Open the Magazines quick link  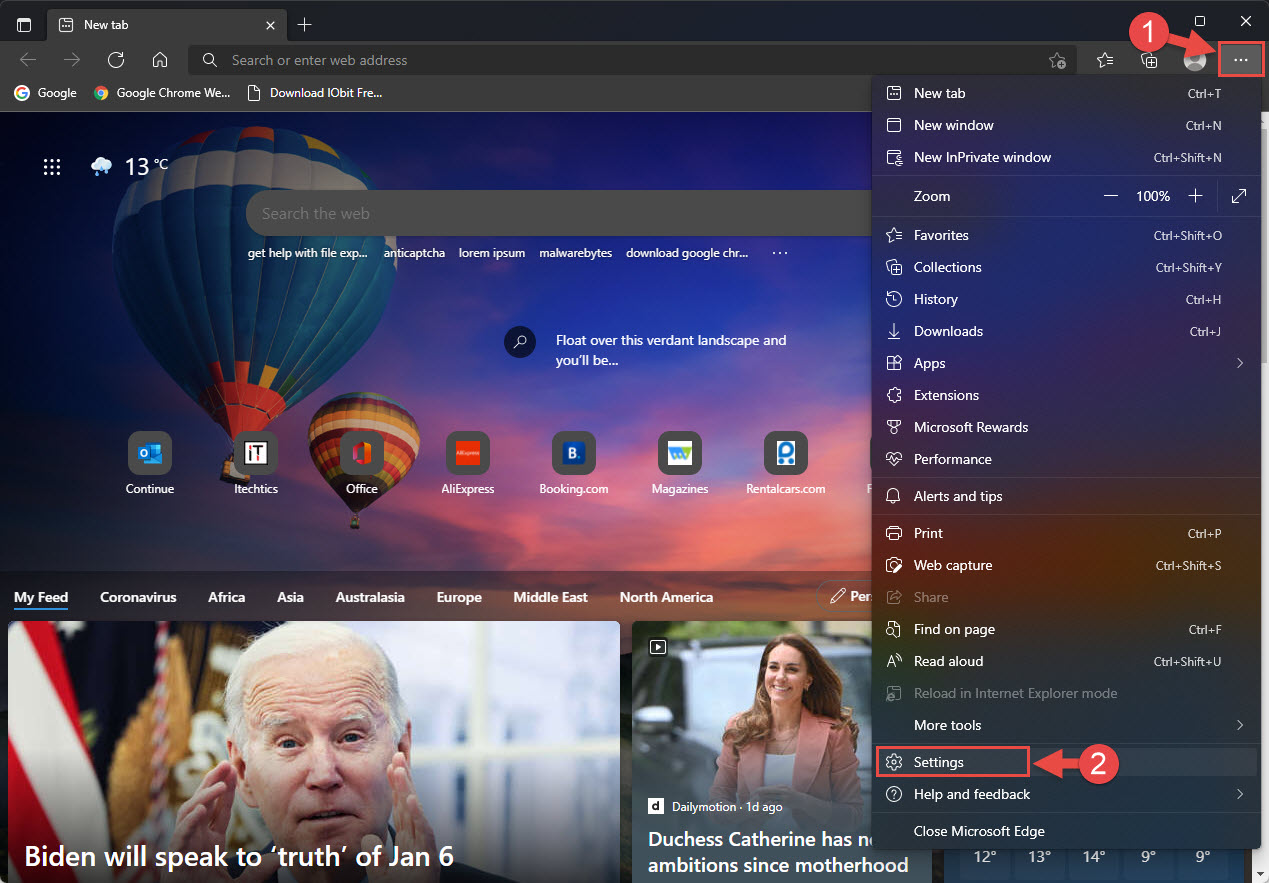(x=680, y=464)
